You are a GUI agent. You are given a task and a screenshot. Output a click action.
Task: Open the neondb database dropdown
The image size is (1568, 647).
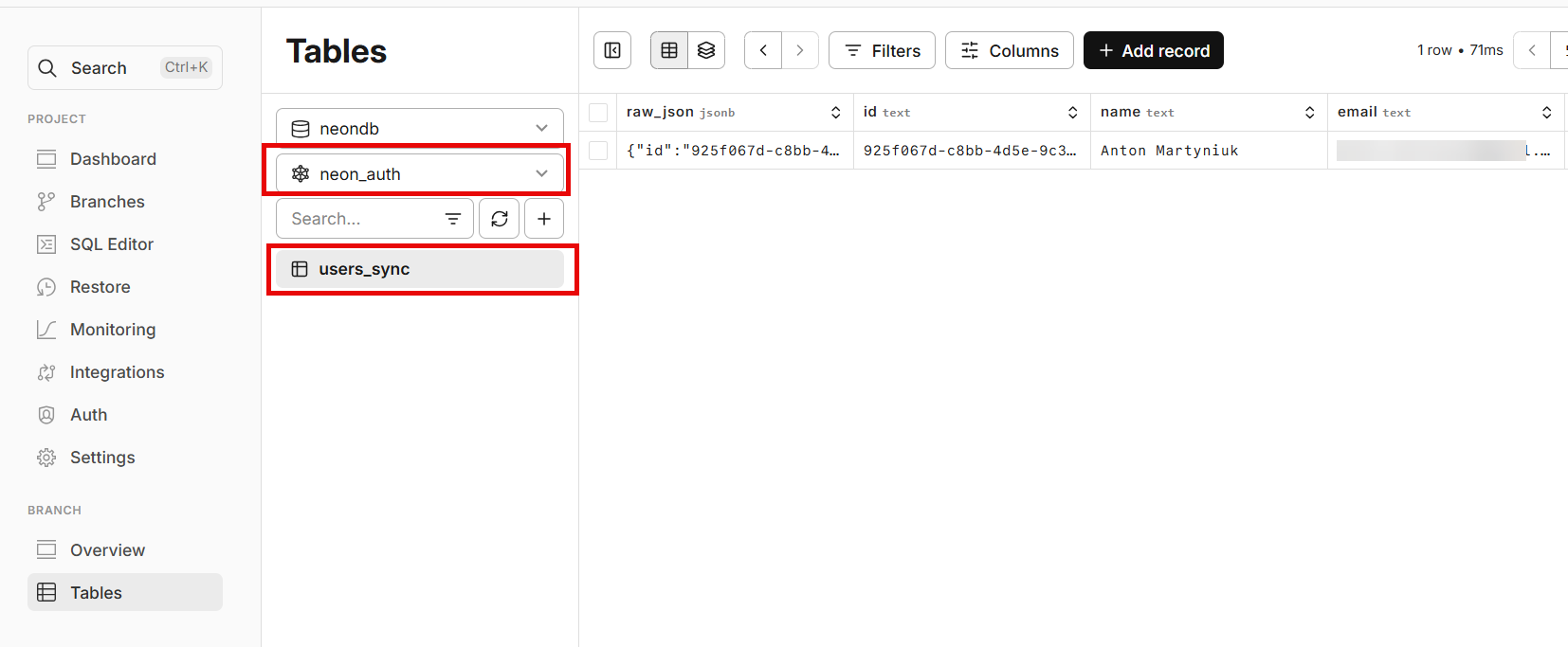click(x=420, y=128)
